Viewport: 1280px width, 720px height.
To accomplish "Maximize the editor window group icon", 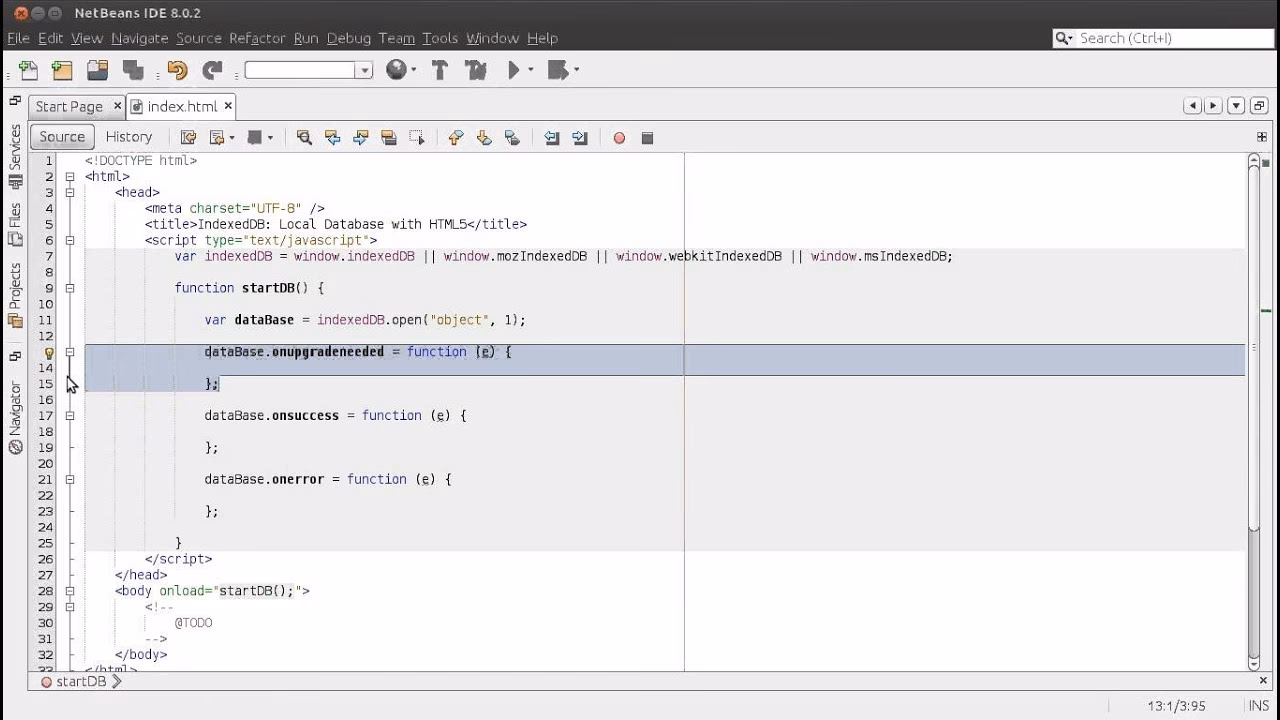I will tap(1259, 106).
